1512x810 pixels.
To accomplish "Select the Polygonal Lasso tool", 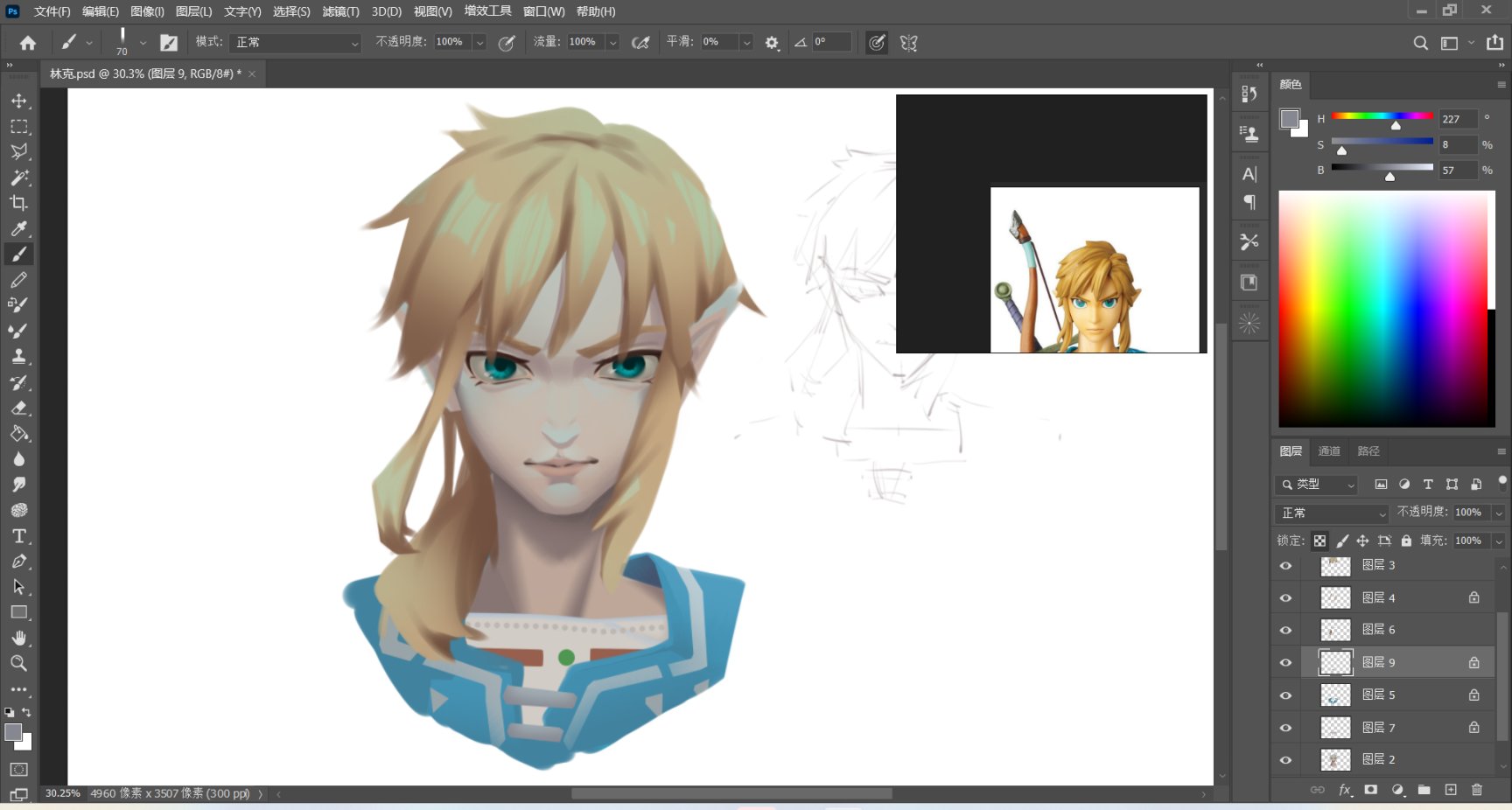I will tap(19, 152).
